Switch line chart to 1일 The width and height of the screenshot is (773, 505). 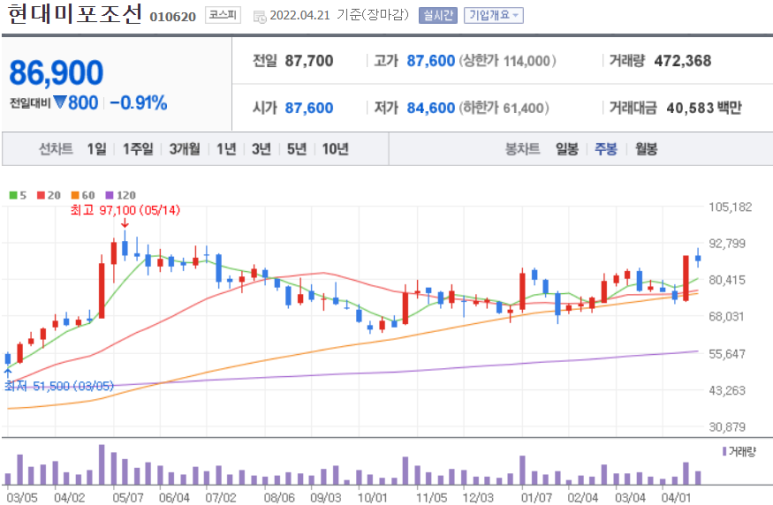pos(96,149)
